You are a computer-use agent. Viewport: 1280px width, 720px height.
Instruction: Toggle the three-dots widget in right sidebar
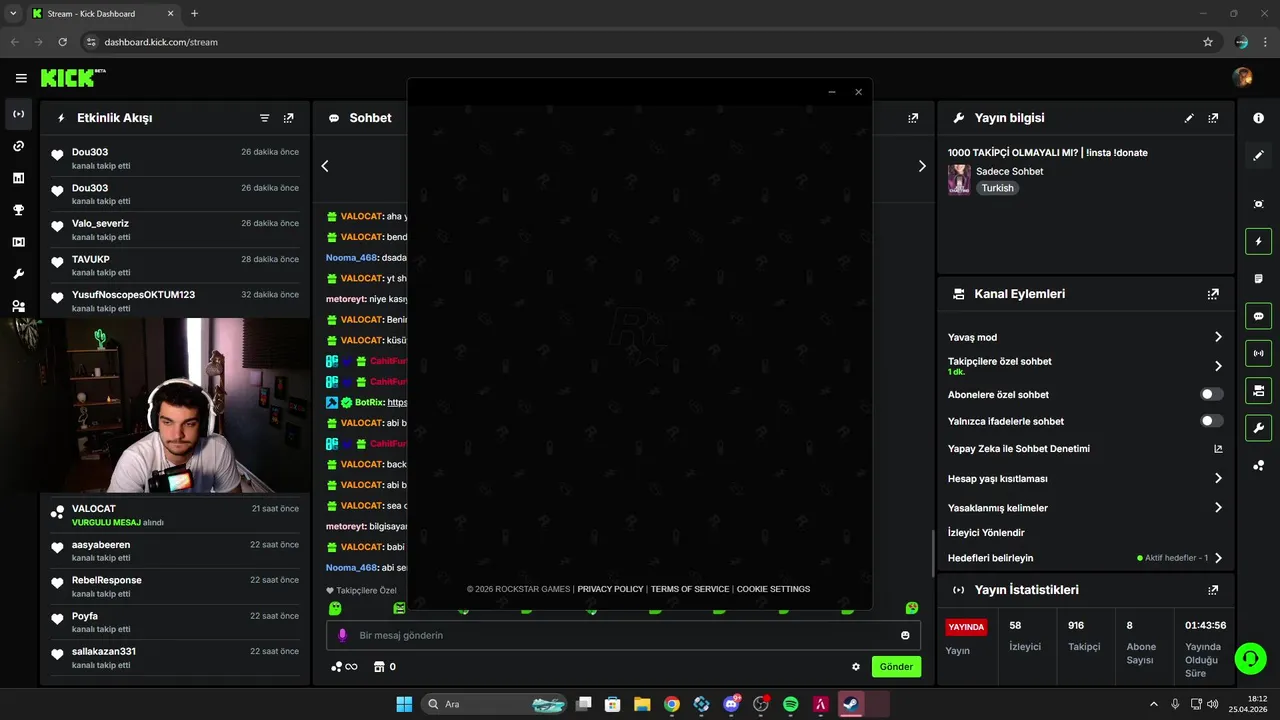1258,465
